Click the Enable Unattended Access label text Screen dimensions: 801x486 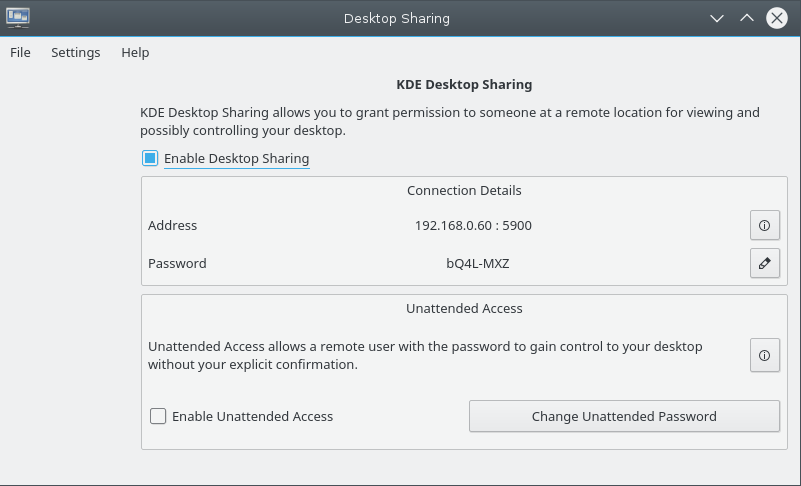pos(252,416)
